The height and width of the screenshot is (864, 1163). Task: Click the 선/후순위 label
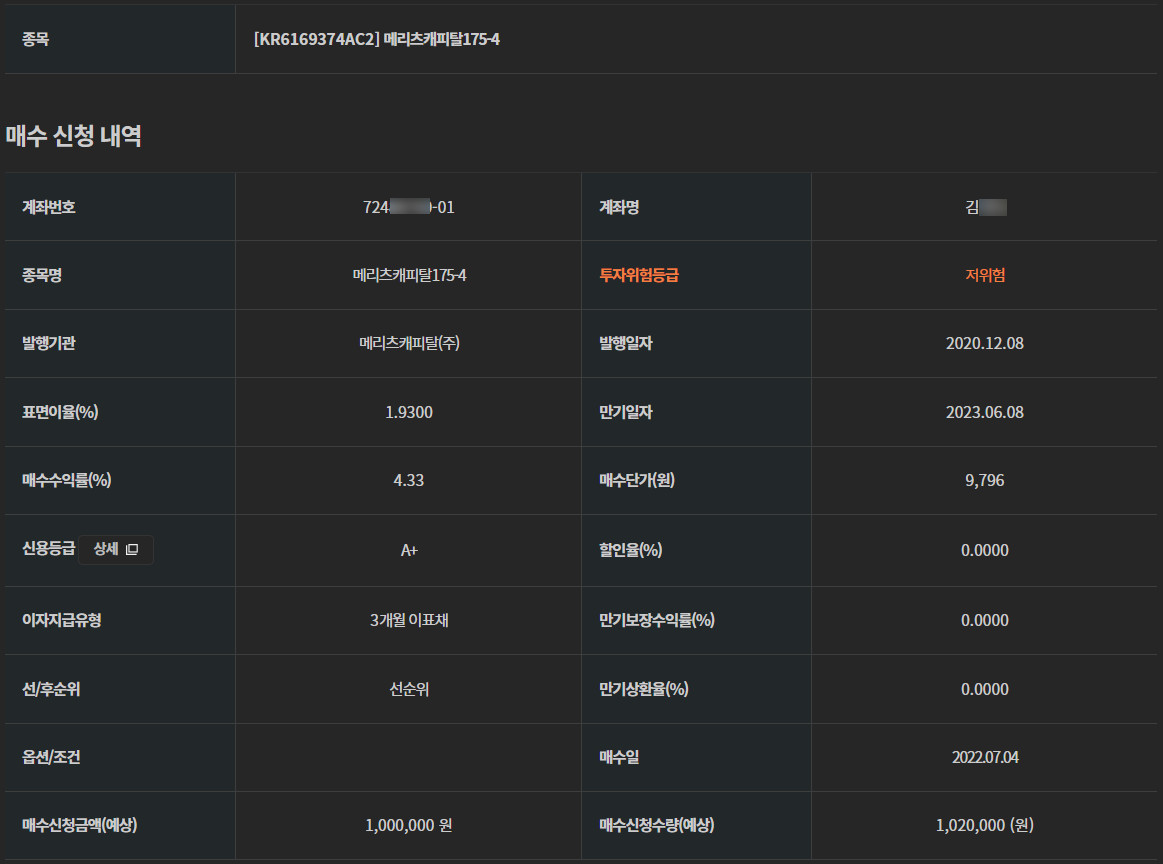[x=51, y=689]
